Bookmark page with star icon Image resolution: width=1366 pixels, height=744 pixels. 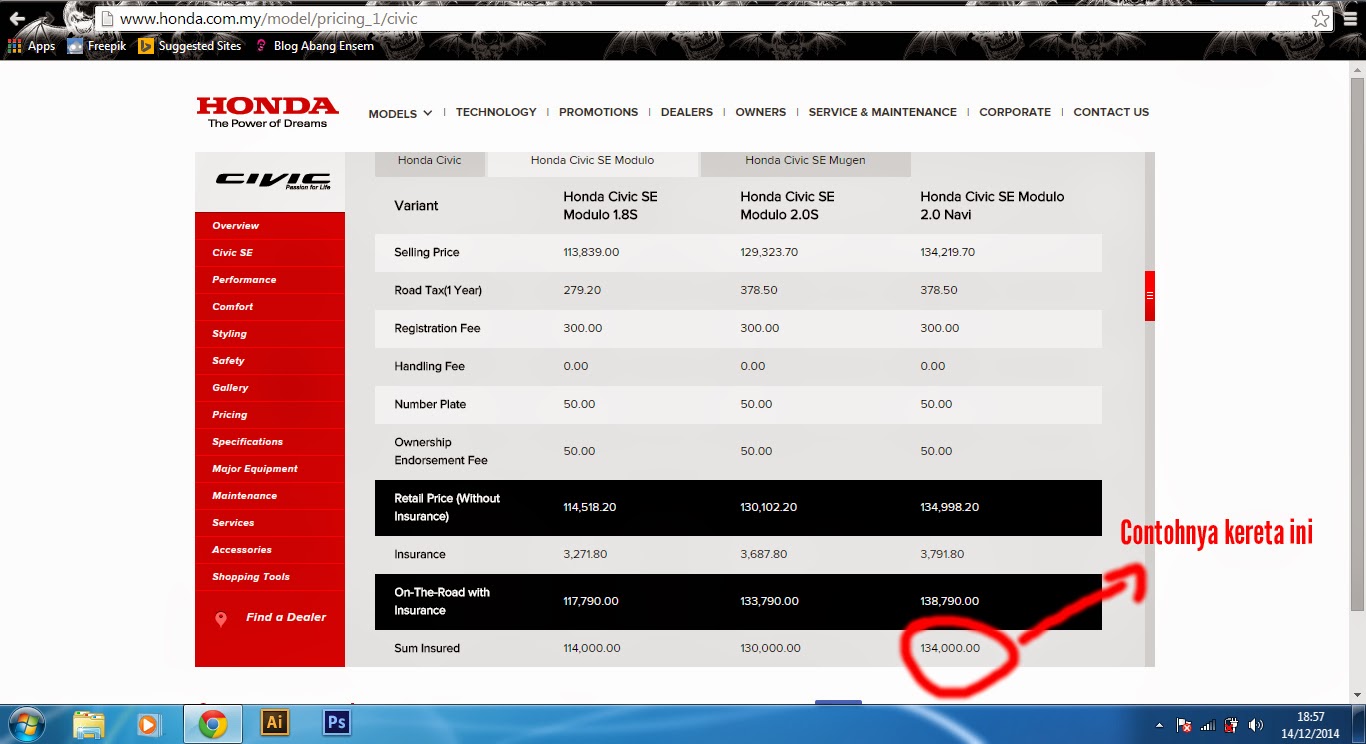tap(1320, 19)
